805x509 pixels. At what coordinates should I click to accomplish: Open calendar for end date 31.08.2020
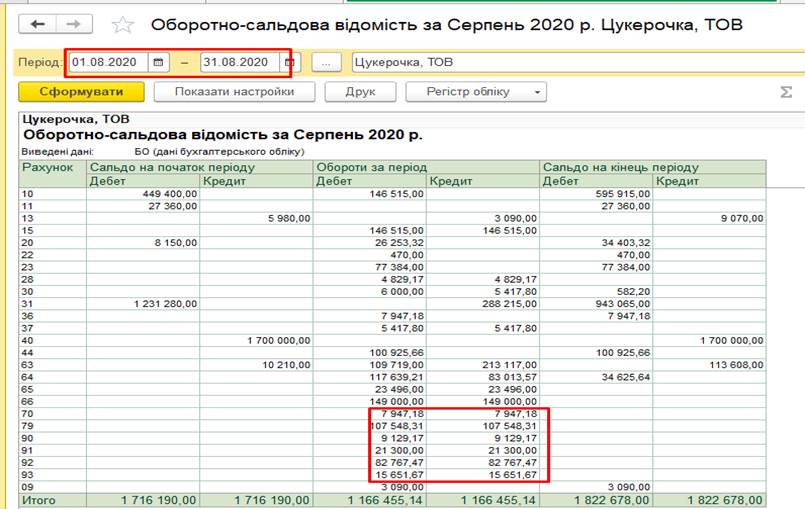289,63
